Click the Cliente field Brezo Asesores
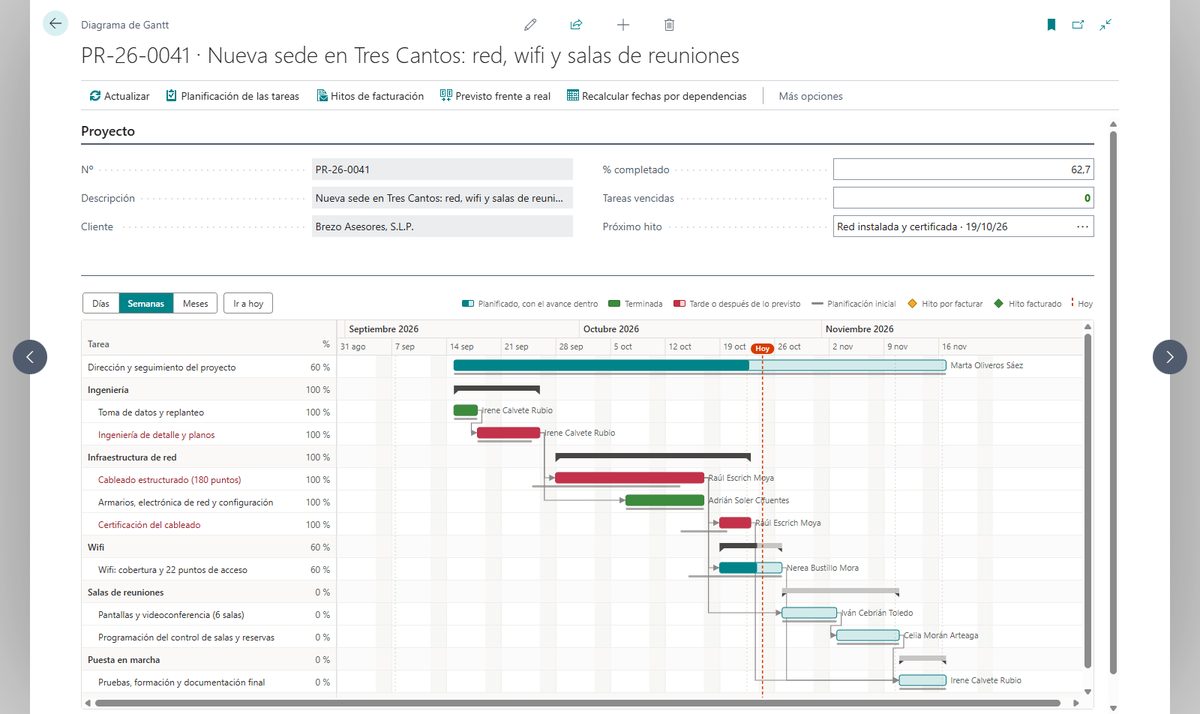Viewport: 1200px width, 714px height. (x=442, y=226)
